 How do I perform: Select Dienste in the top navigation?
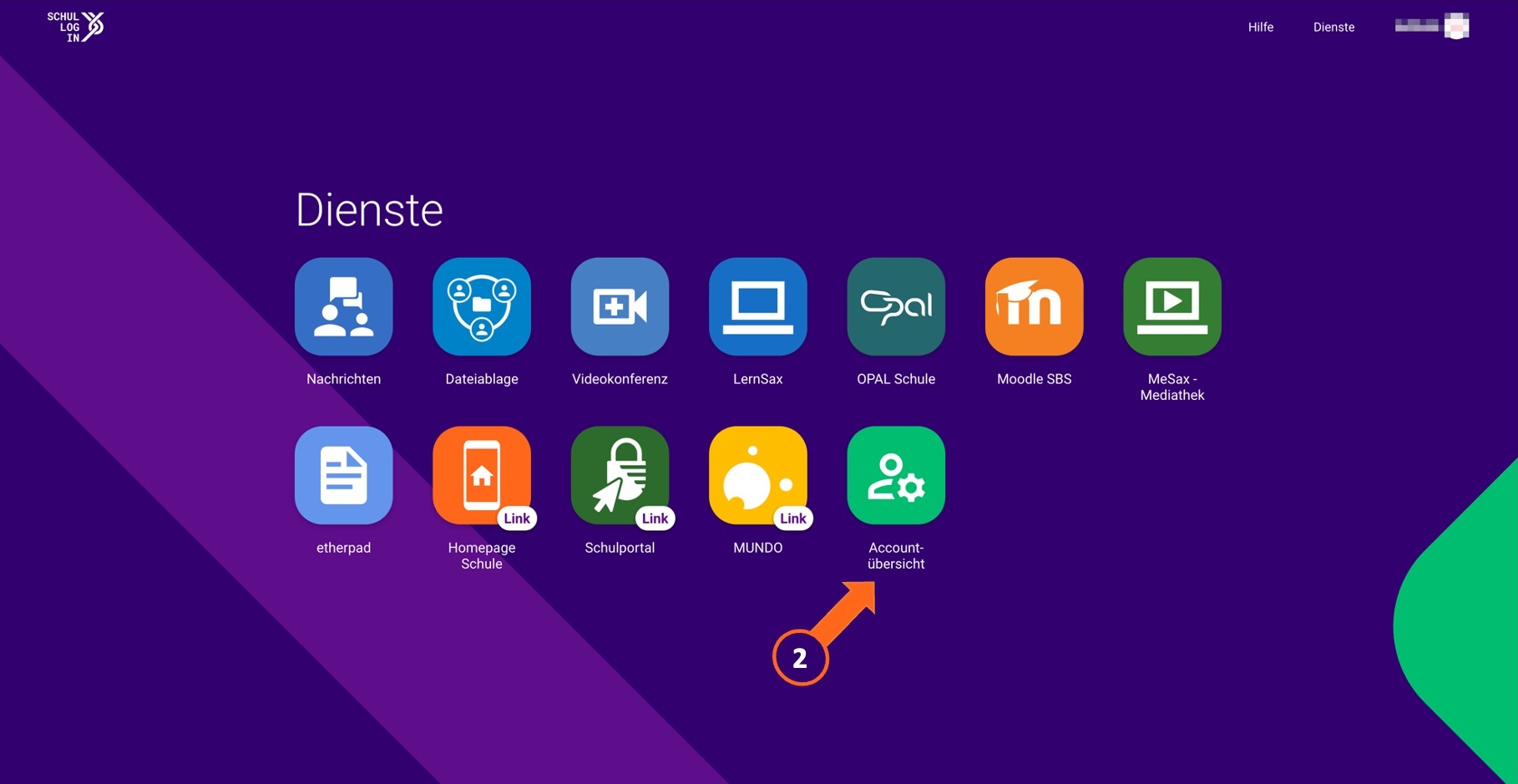click(x=1333, y=27)
